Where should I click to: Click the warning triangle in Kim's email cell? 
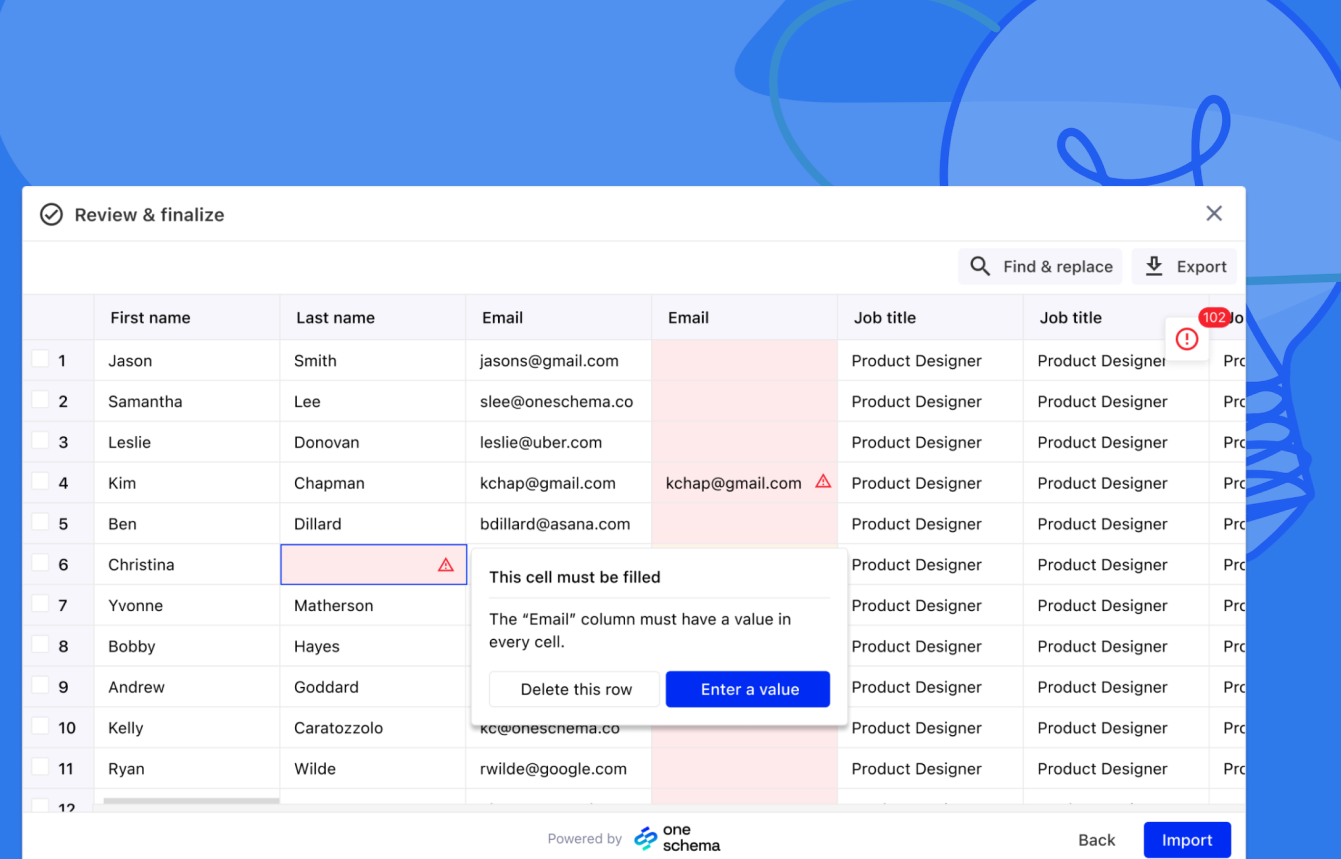click(823, 481)
